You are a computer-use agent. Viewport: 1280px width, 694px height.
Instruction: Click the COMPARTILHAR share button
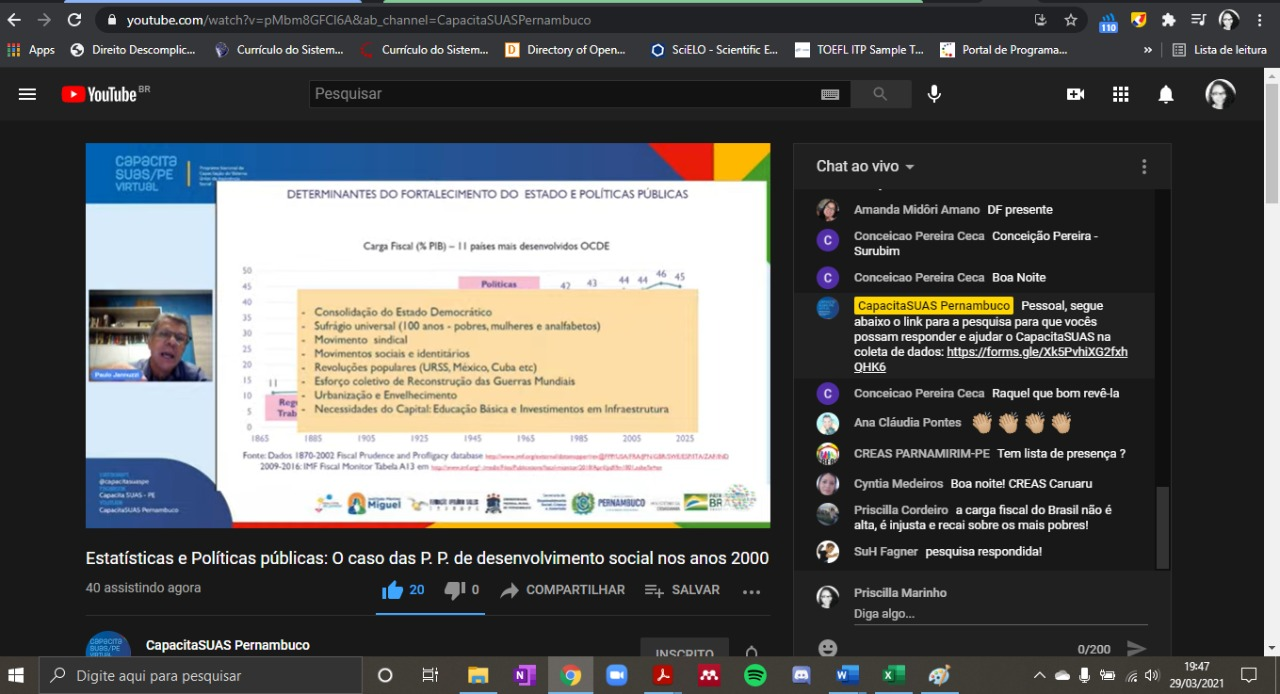pos(563,590)
